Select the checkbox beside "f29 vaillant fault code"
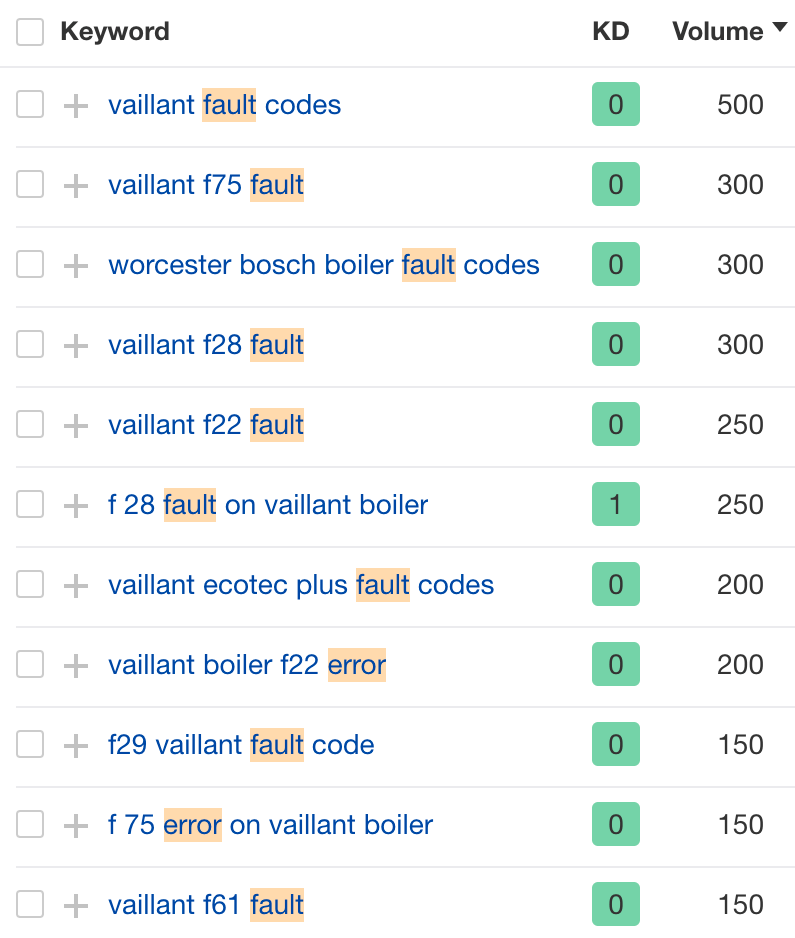This screenshot has width=795, height=938. click(30, 744)
